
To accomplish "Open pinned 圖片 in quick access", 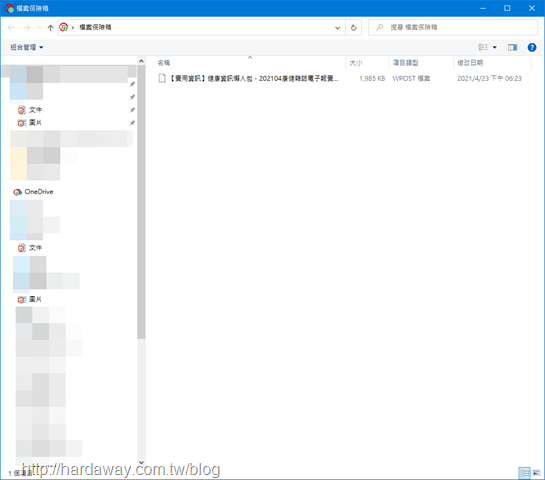I will [35, 123].
